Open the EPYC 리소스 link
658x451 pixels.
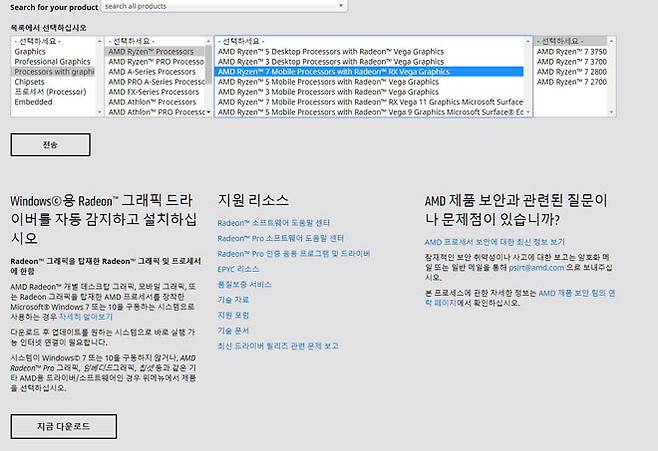(238, 269)
